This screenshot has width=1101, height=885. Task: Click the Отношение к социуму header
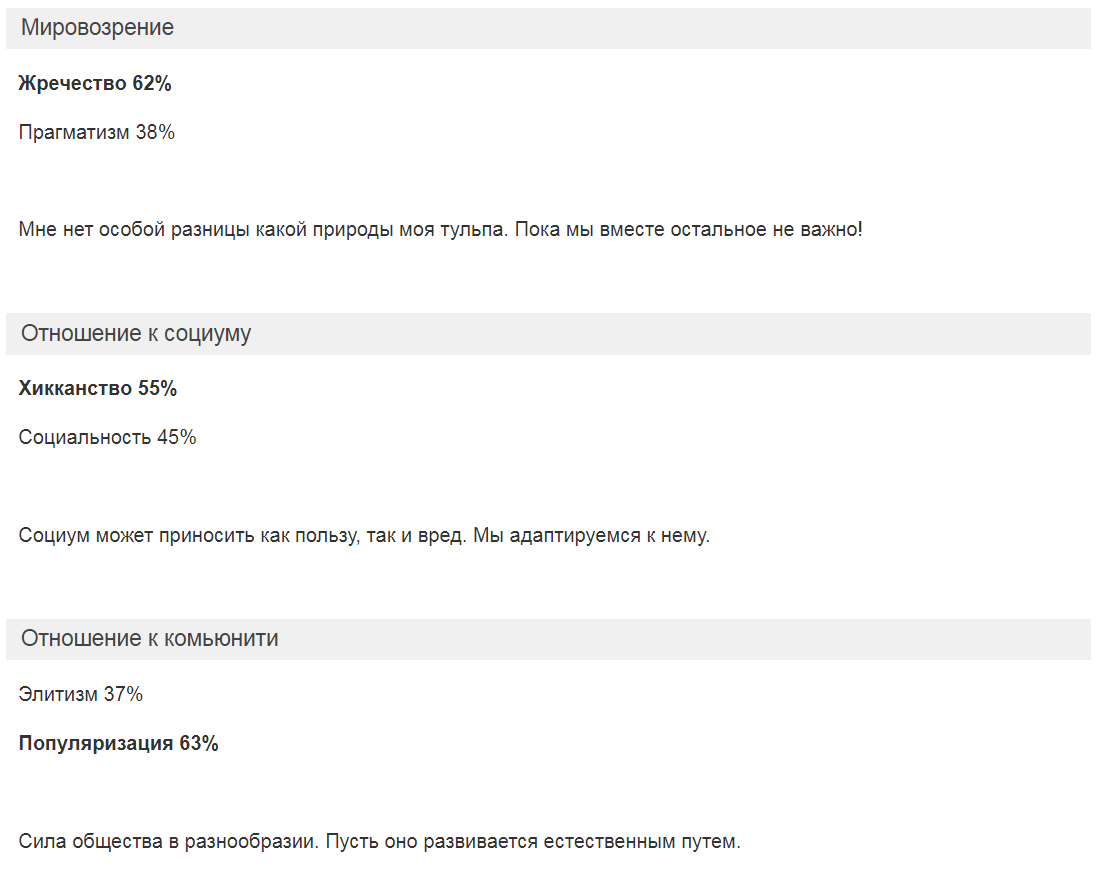coord(548,334)
